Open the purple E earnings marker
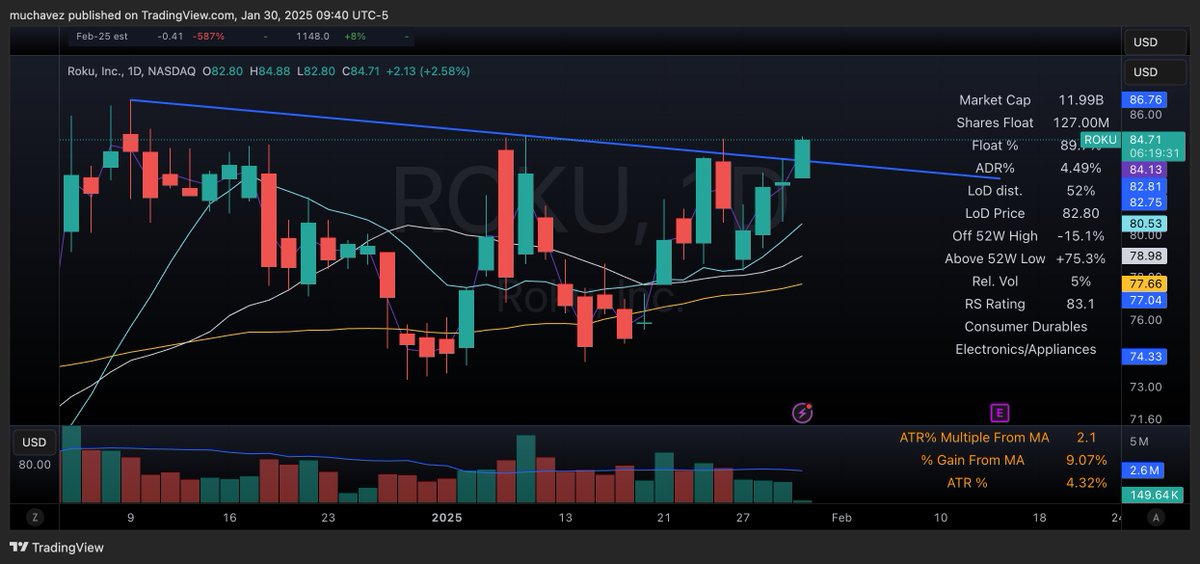This screenshot has height=564, width=1200. tap(998, 412)
